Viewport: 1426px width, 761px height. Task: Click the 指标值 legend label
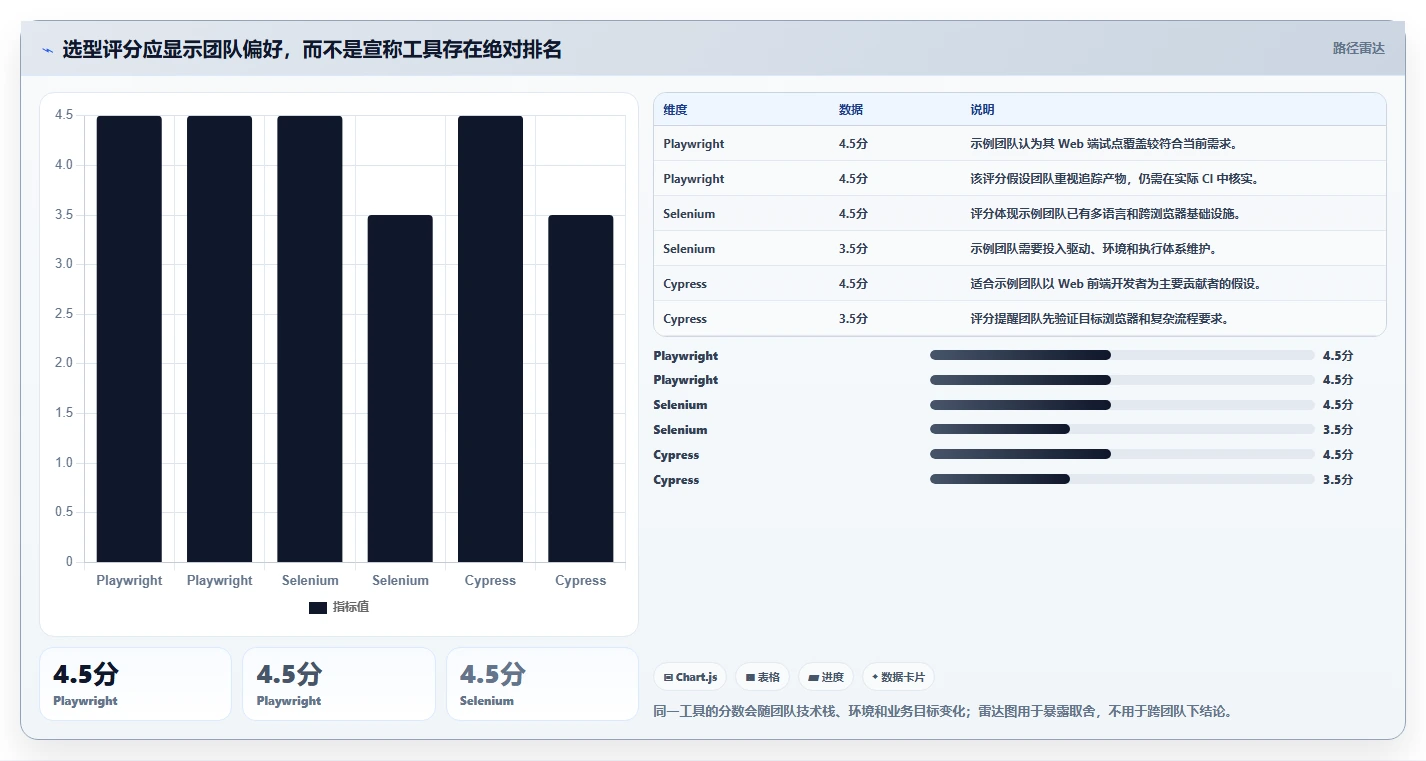point(351,607)
